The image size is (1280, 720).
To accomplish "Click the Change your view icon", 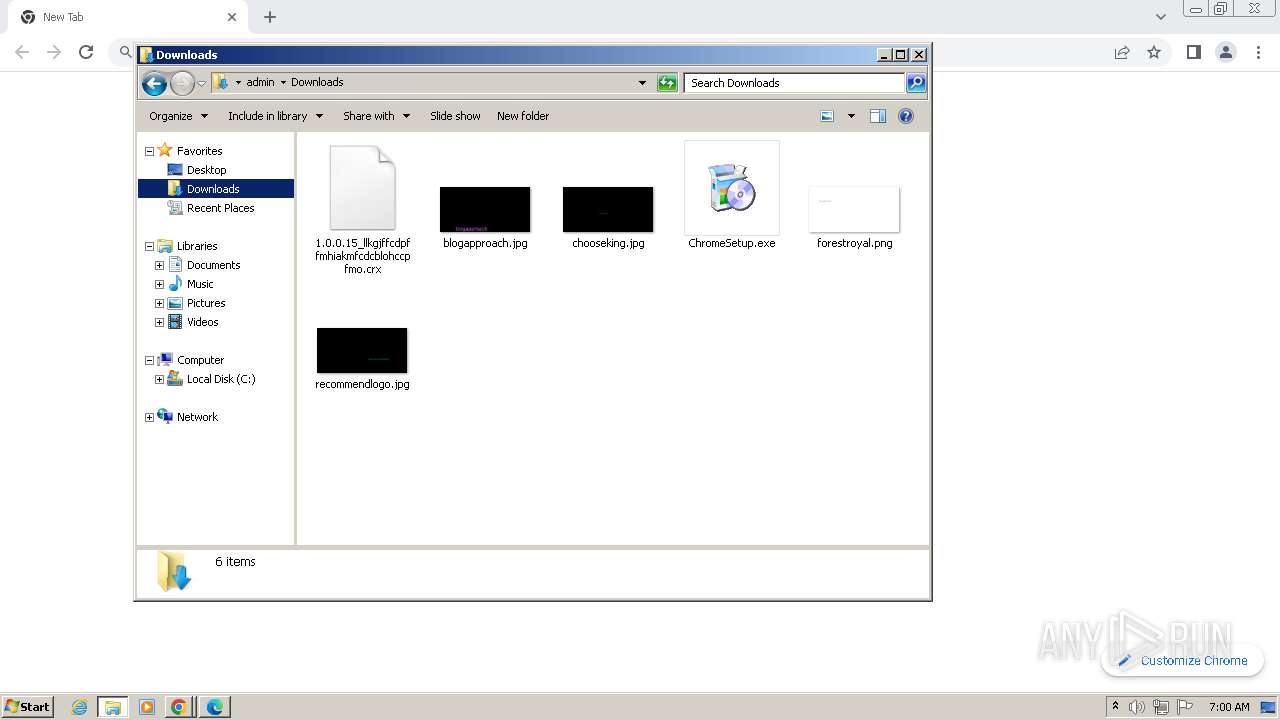I will (827, 116).
